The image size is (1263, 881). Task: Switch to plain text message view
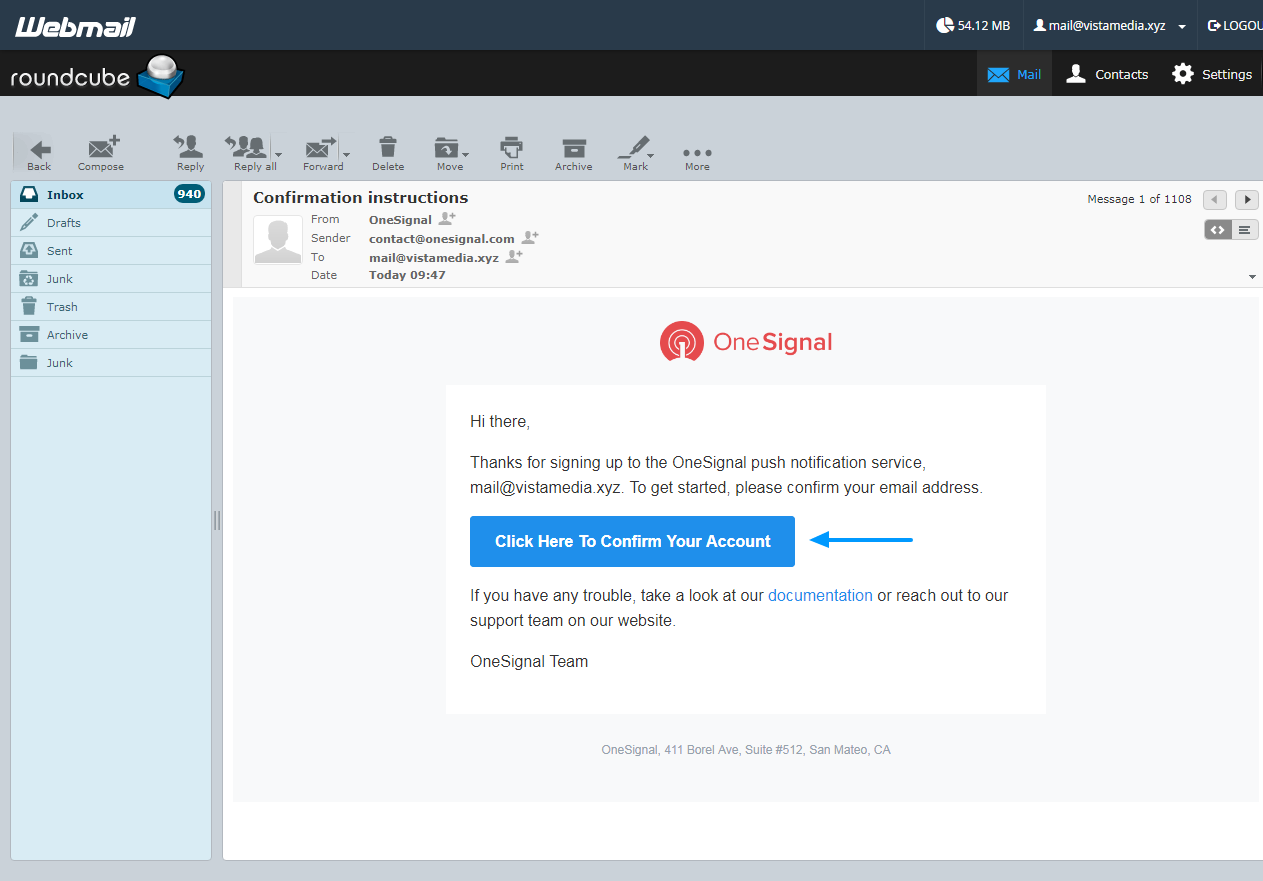coord(1245,230)
